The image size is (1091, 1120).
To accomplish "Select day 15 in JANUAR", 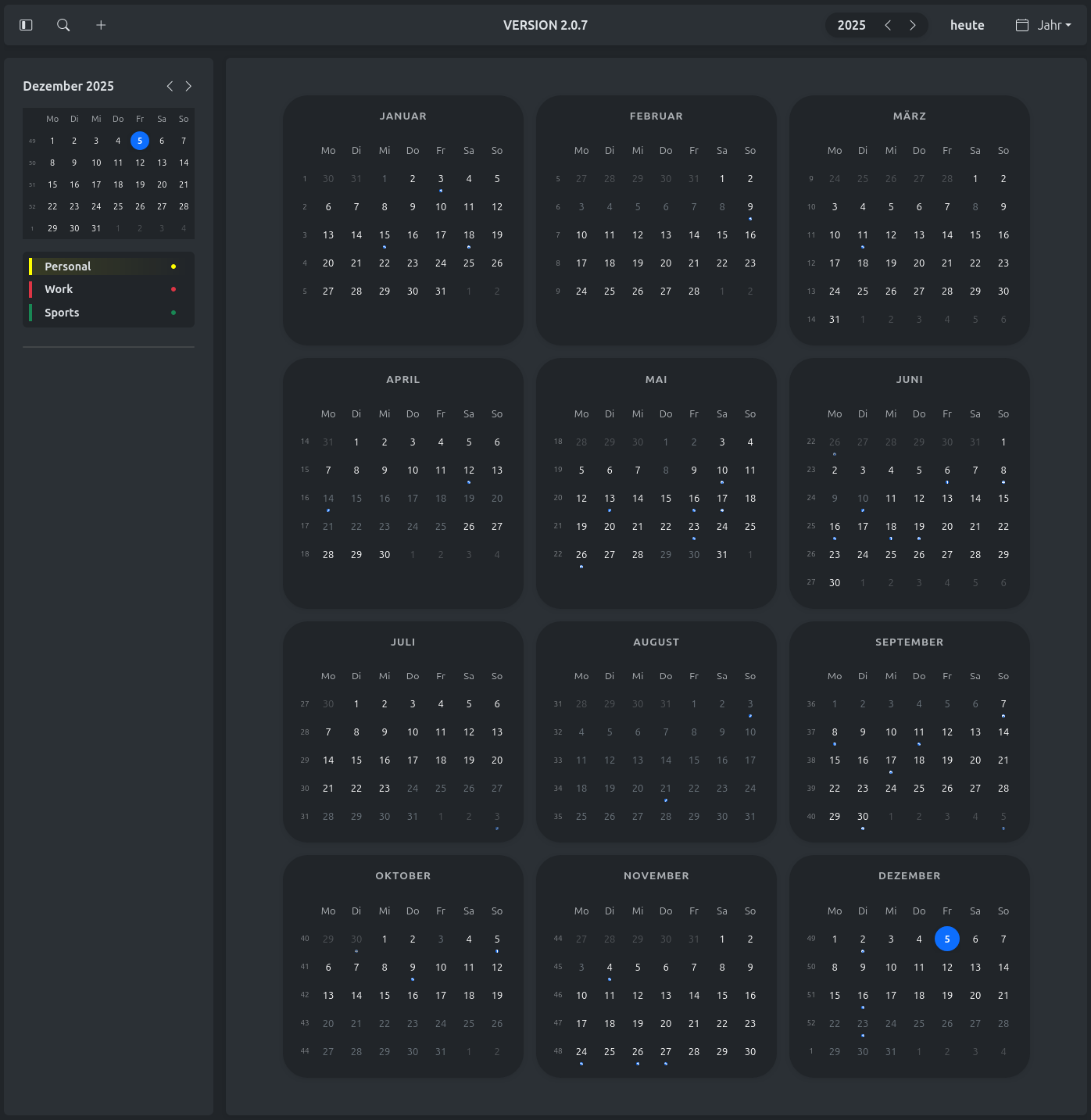I will (385, 235).
